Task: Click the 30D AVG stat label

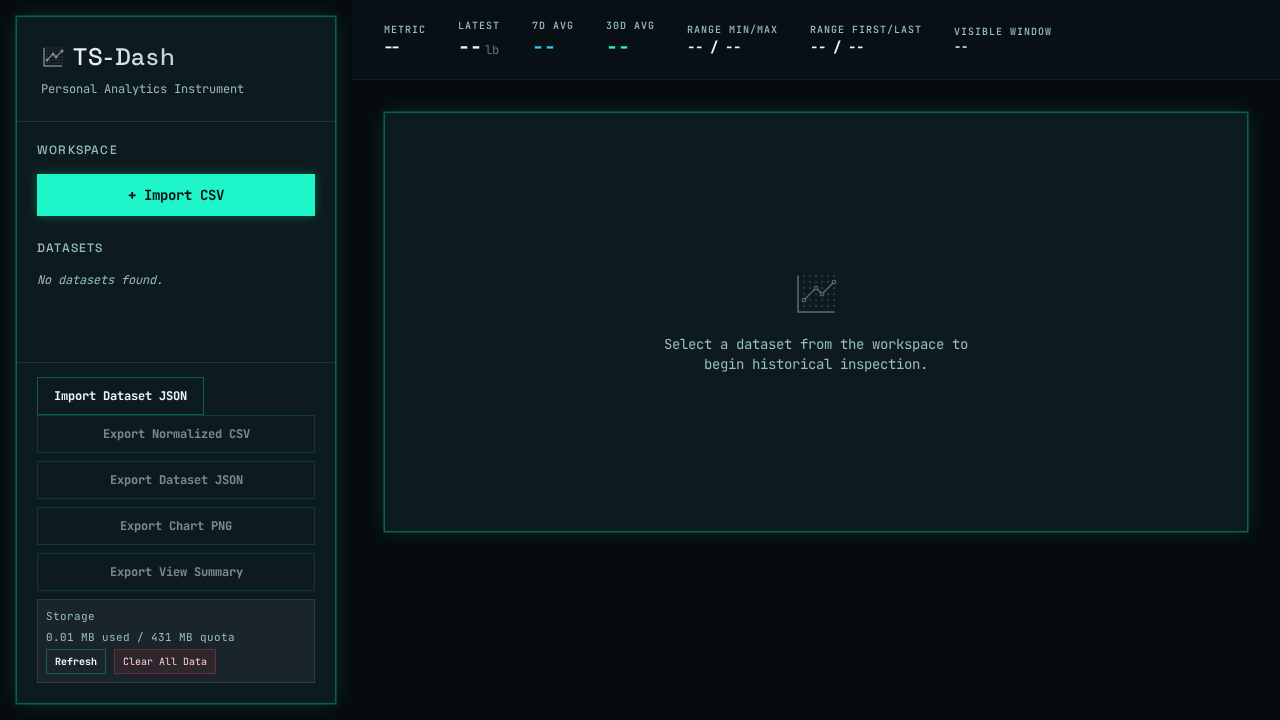Action: (630, 26)
